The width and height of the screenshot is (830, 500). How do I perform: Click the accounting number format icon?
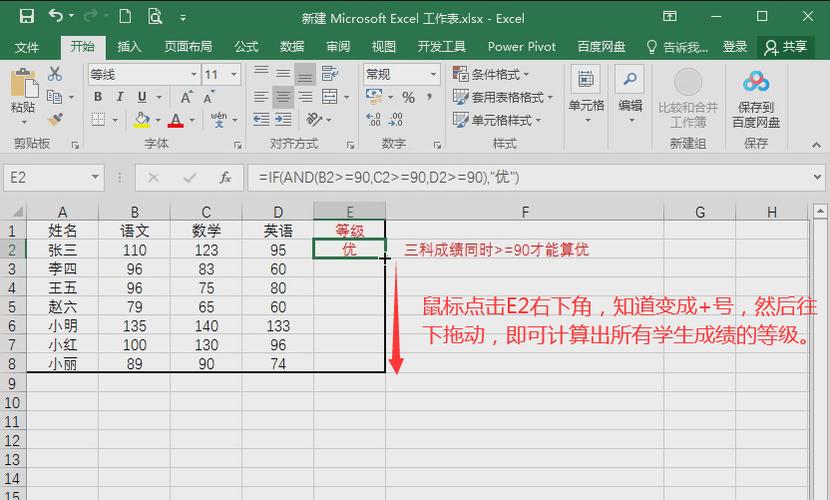(374, 97)
